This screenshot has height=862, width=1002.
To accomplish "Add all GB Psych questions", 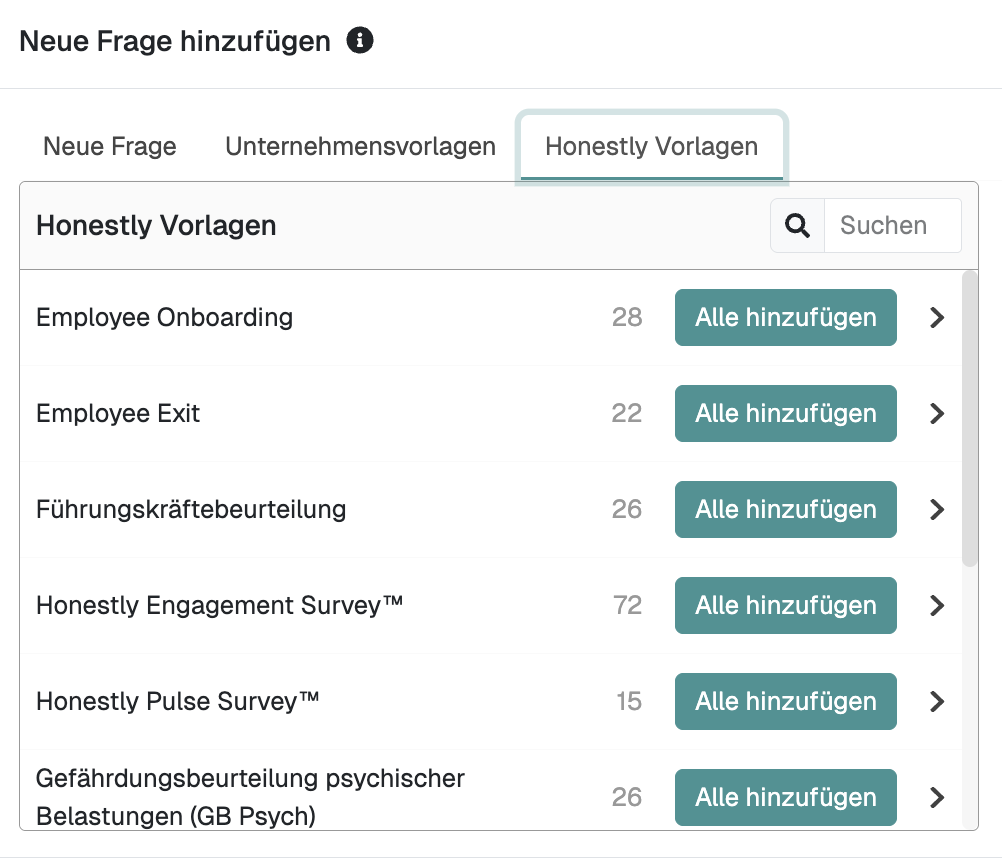I will click(x=785, y=797).
